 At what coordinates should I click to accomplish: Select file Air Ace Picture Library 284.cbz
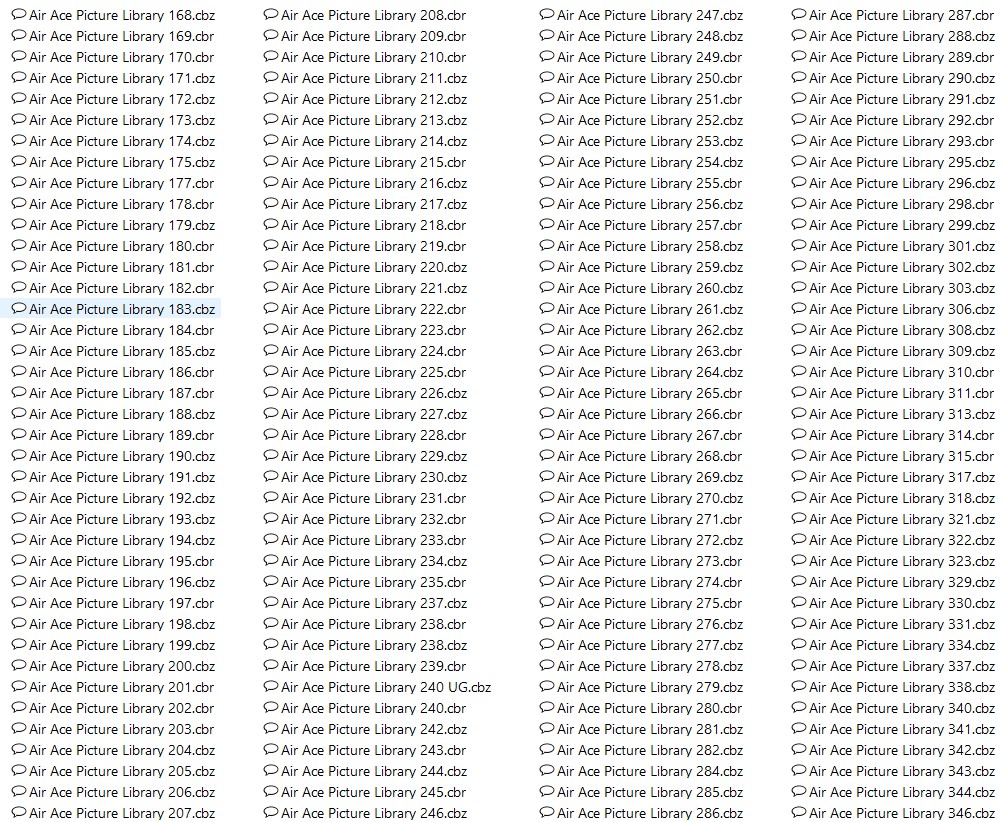pyautogui.click(x=649, y=771)
